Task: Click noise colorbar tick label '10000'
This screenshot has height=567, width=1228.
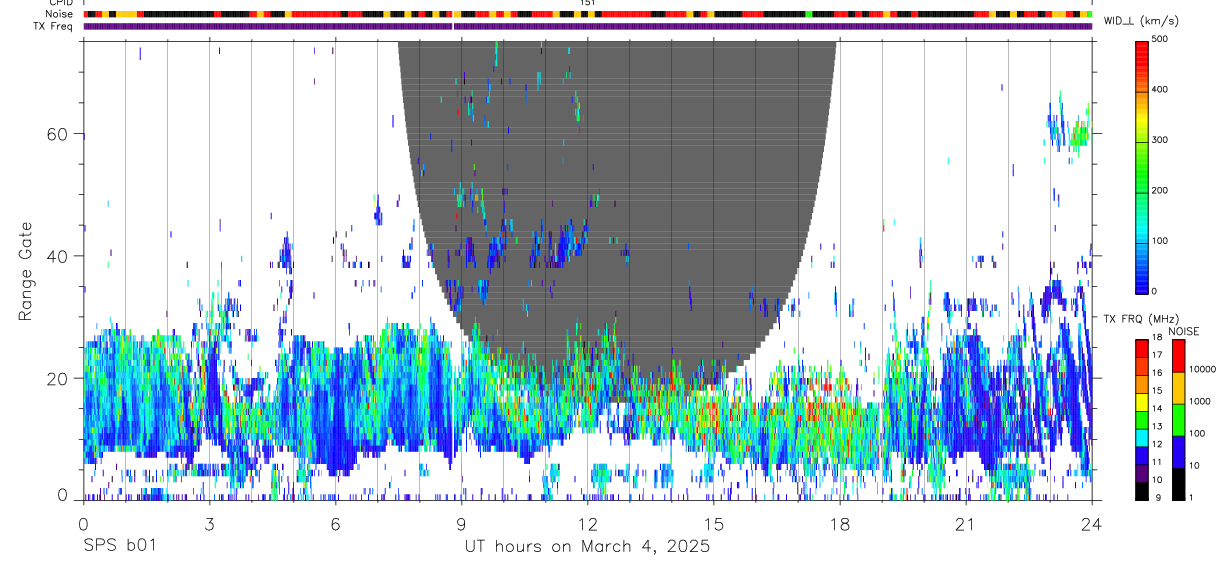Action: 1203,368
